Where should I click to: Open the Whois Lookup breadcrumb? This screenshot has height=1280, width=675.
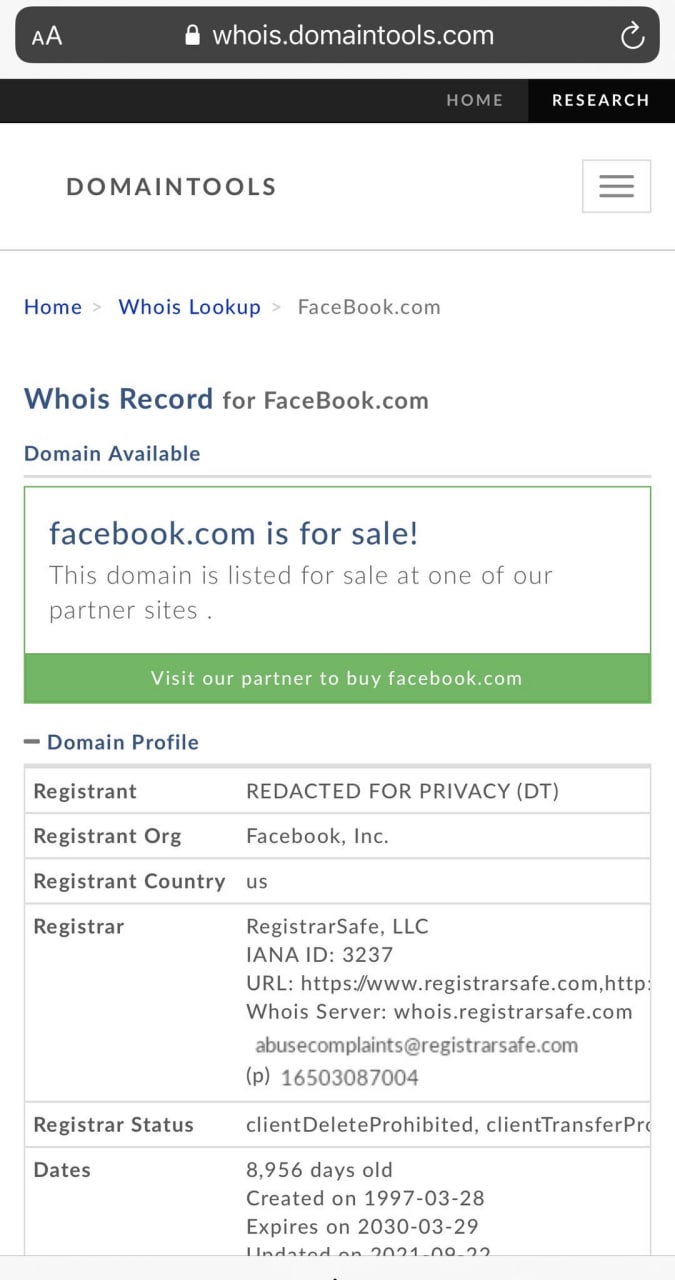pos(190,307)
